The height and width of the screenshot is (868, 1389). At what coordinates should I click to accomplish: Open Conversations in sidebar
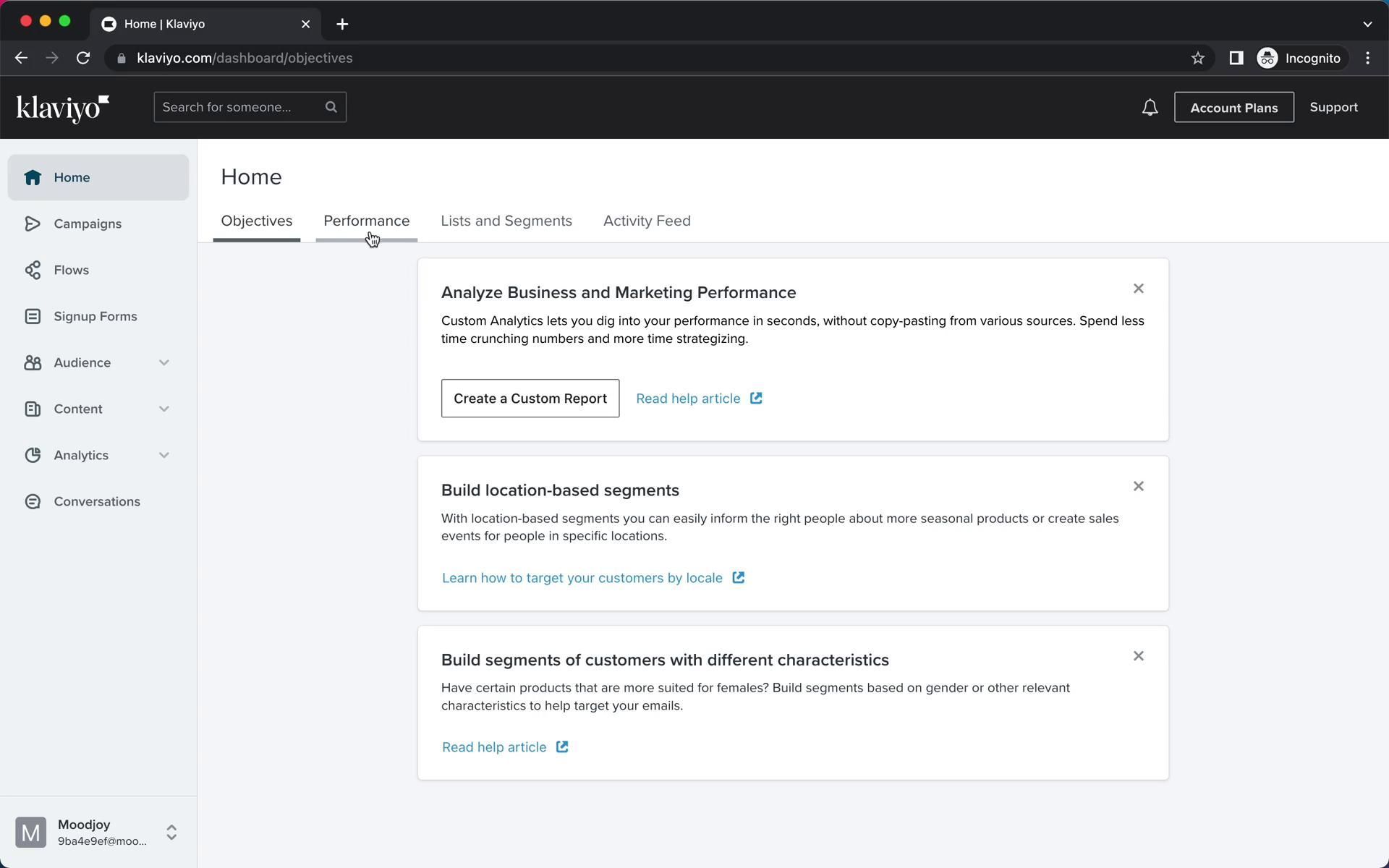96,501
